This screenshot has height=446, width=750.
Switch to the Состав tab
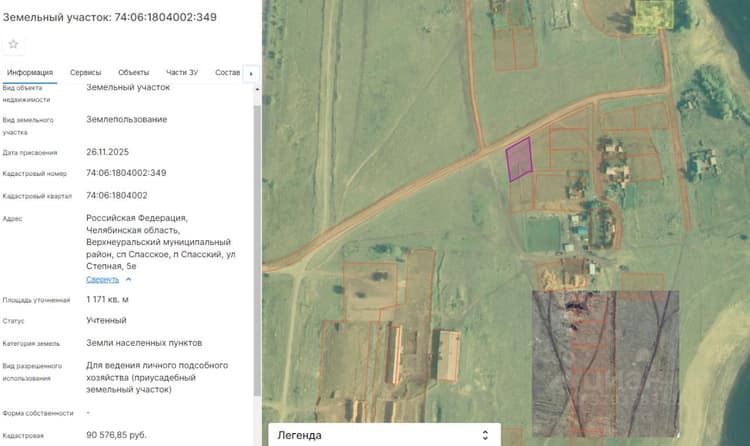[x=227, y=72]
